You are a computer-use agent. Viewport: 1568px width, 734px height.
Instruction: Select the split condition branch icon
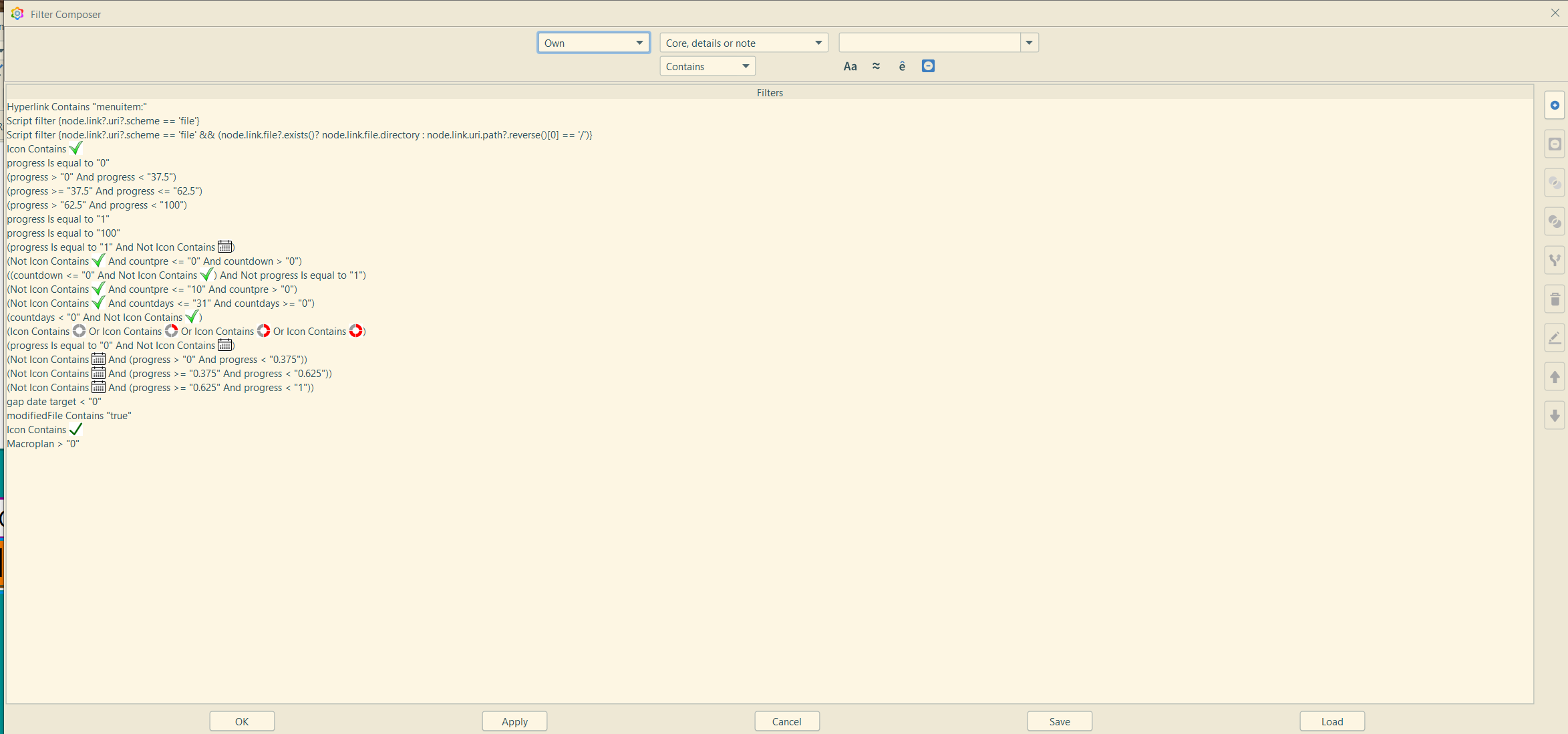tap(1555, 259)
